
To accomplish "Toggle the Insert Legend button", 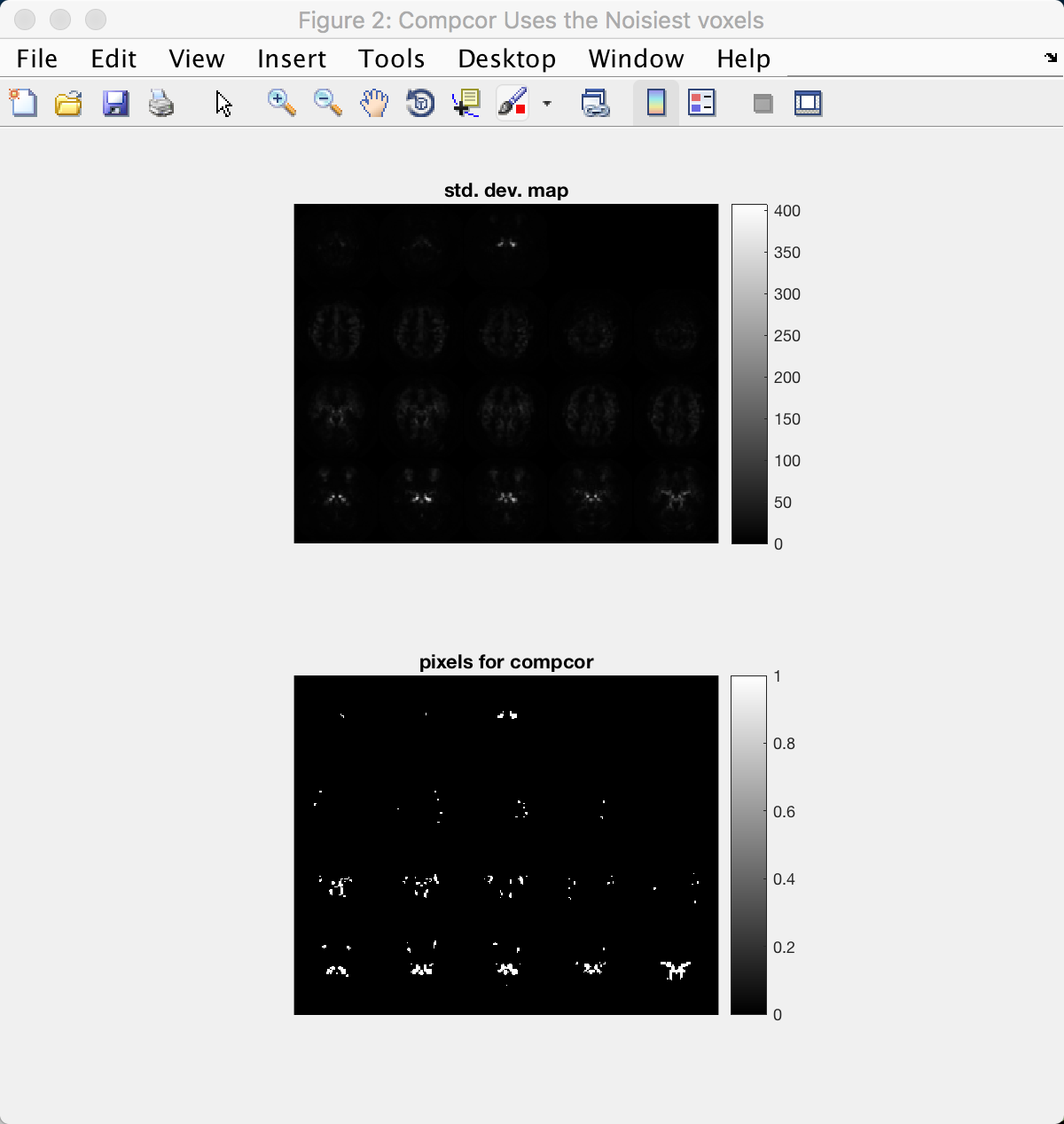I will (701, 103).
